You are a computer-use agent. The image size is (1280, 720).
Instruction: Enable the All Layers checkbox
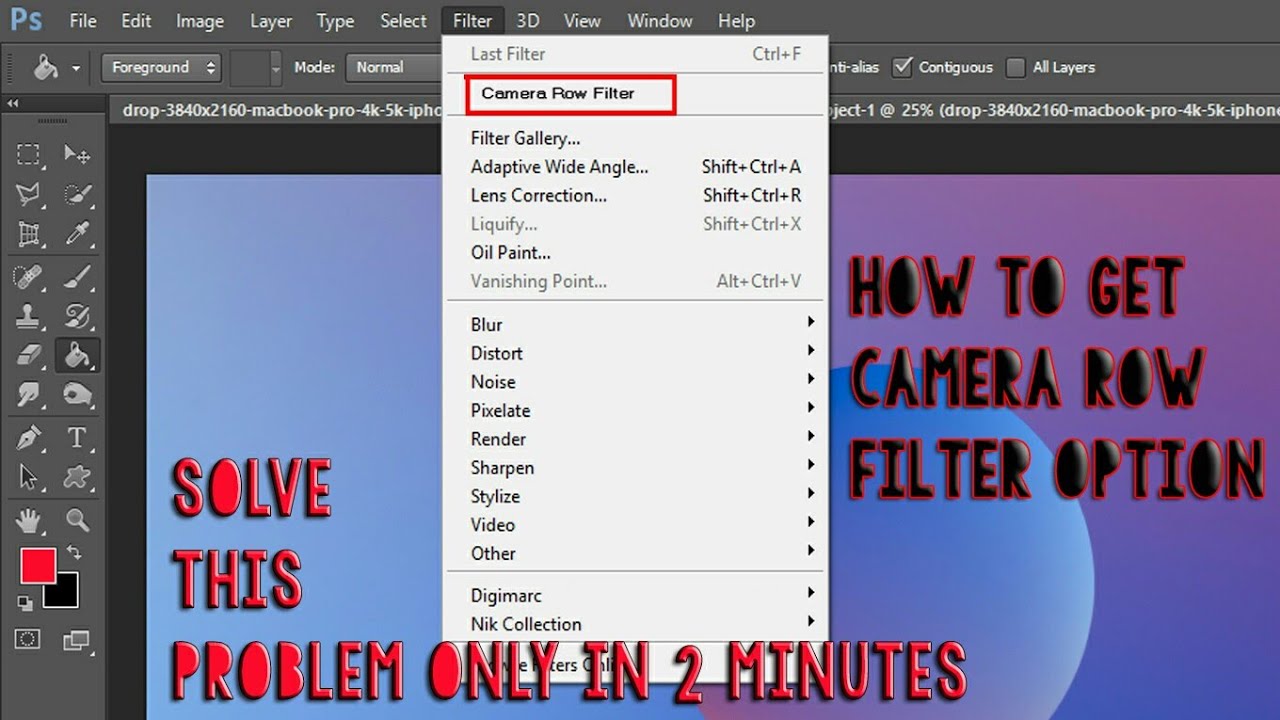point(1016,67)
